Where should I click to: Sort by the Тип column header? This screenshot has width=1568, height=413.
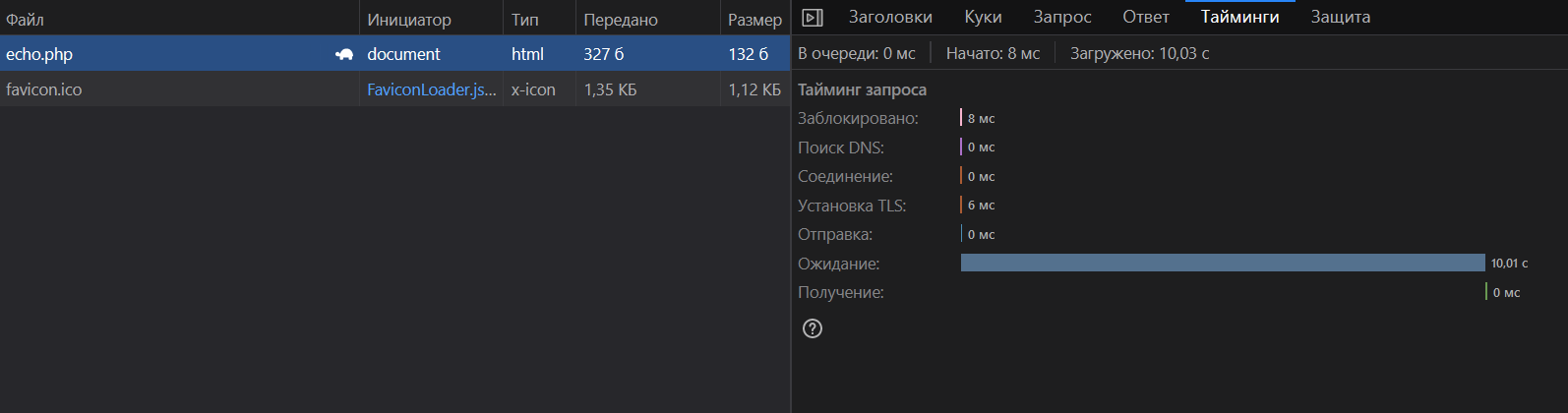tap(539, 19)
